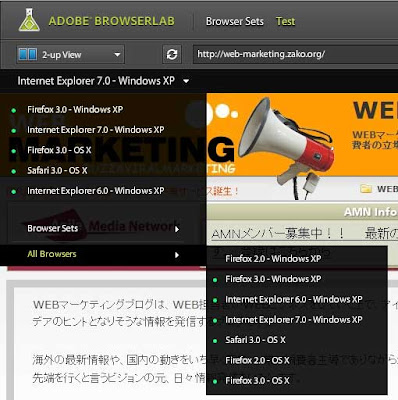The width and height of the screenshot is (398, 400).
Task: Click the 2-up View layout icon
Action: pyautogui.click(x=28, y=54)
